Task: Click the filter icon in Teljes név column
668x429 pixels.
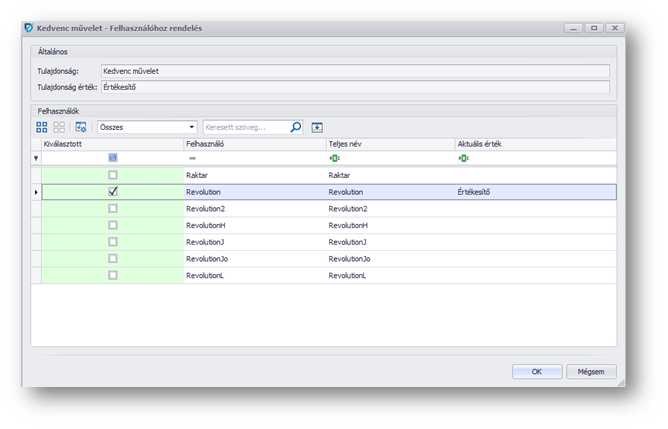Action: click(x=334, y=158)
